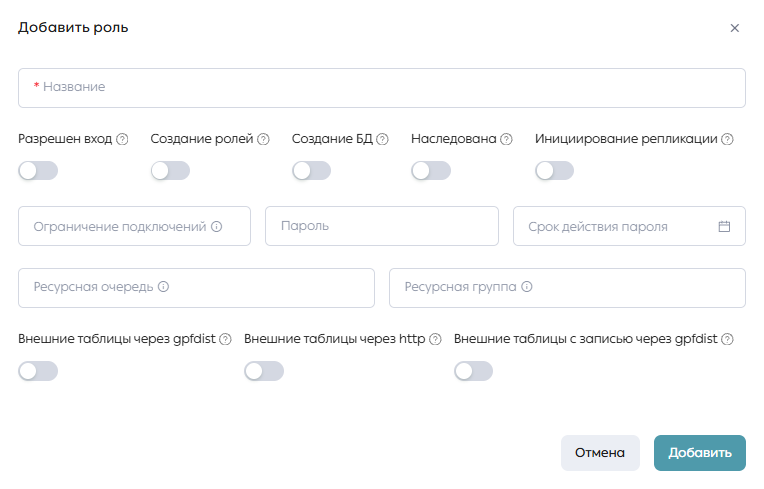Click the help icon next to Разрешен вход
The width and height of the screenshot is (764, 489).
click(x=122, y=139)
